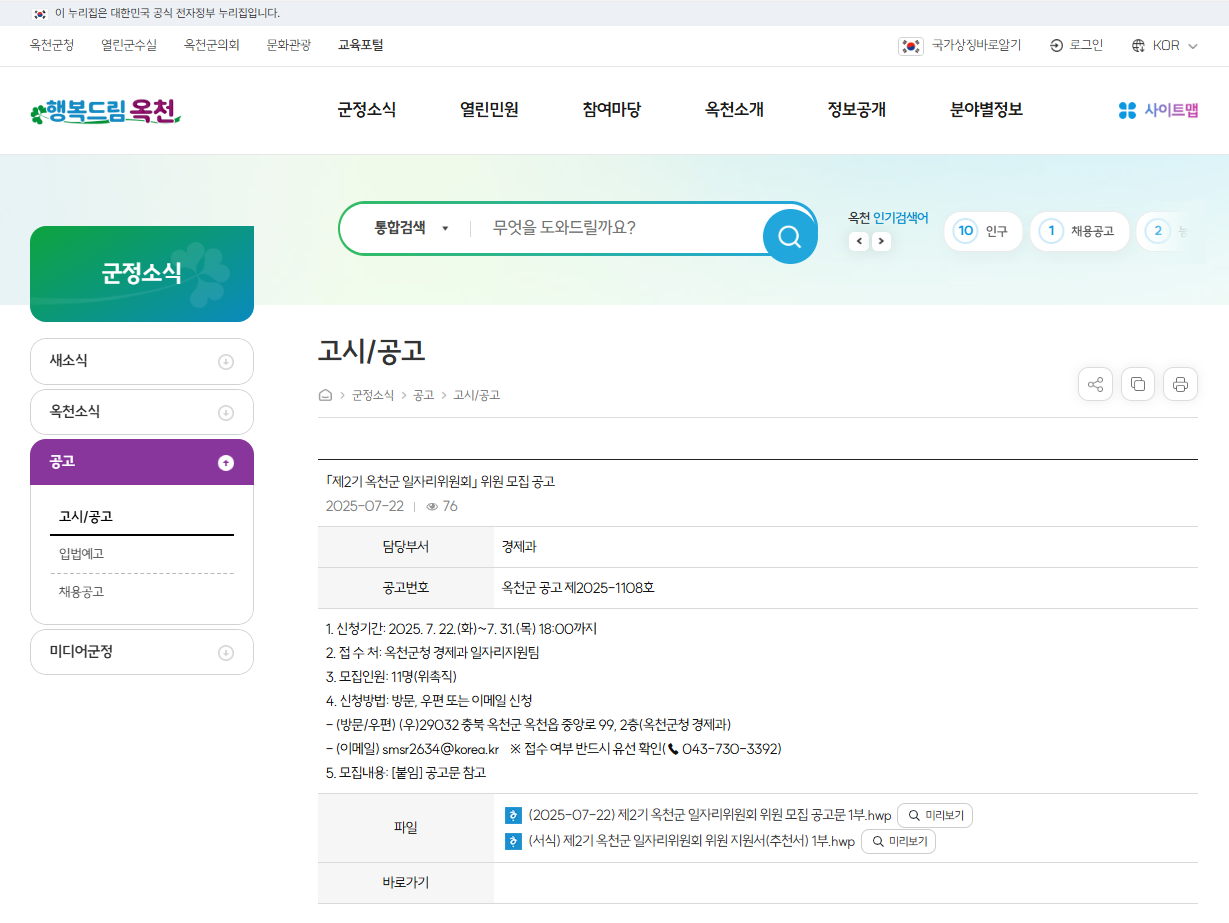Expand the 새소식 sidebar section
This screenshot has width=1229, height=923.
coord(226,362)
